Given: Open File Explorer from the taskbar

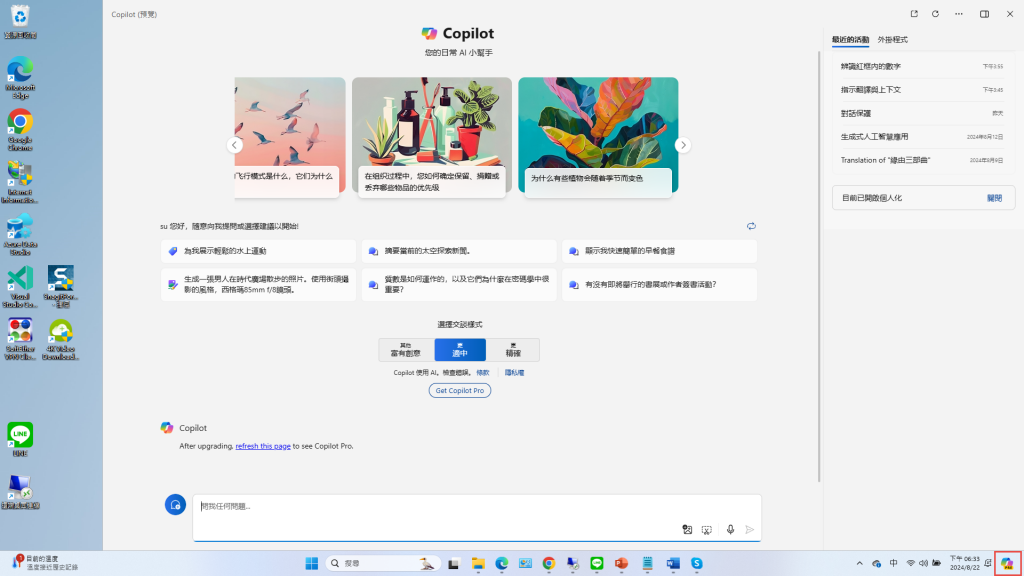Looking at the screenshot, I should (478, 563).
